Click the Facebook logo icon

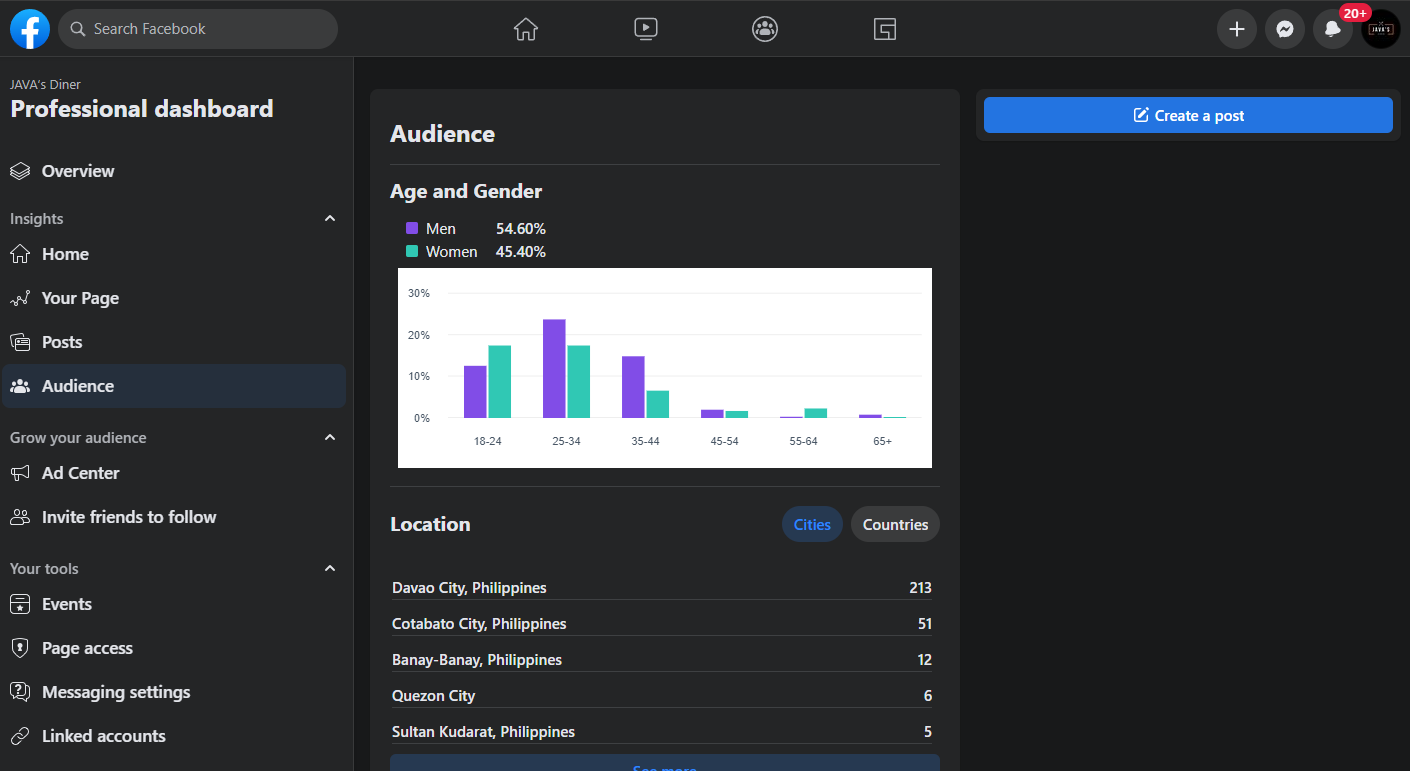30,29
